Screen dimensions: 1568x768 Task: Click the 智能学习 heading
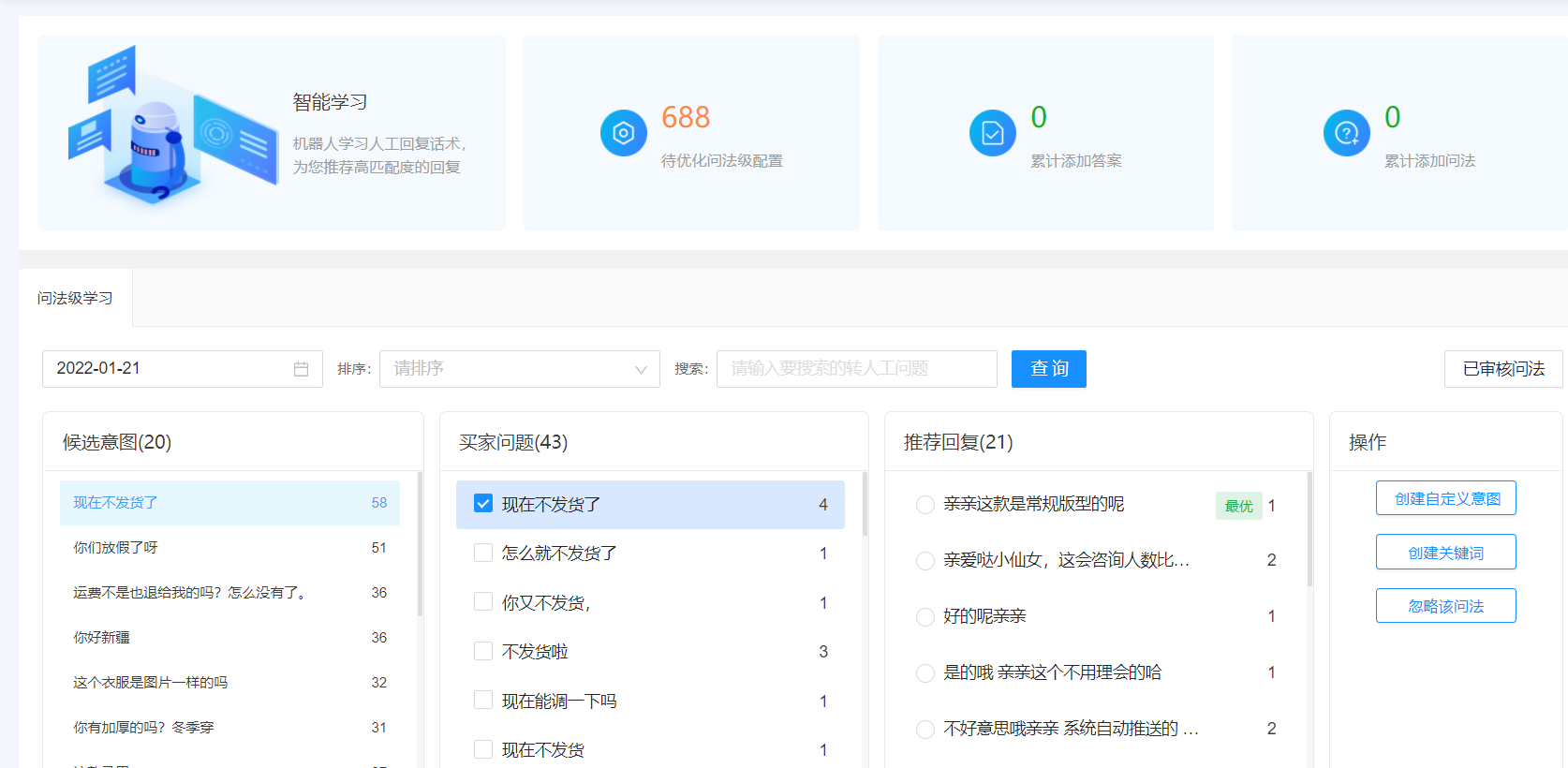tap(330, 102)
